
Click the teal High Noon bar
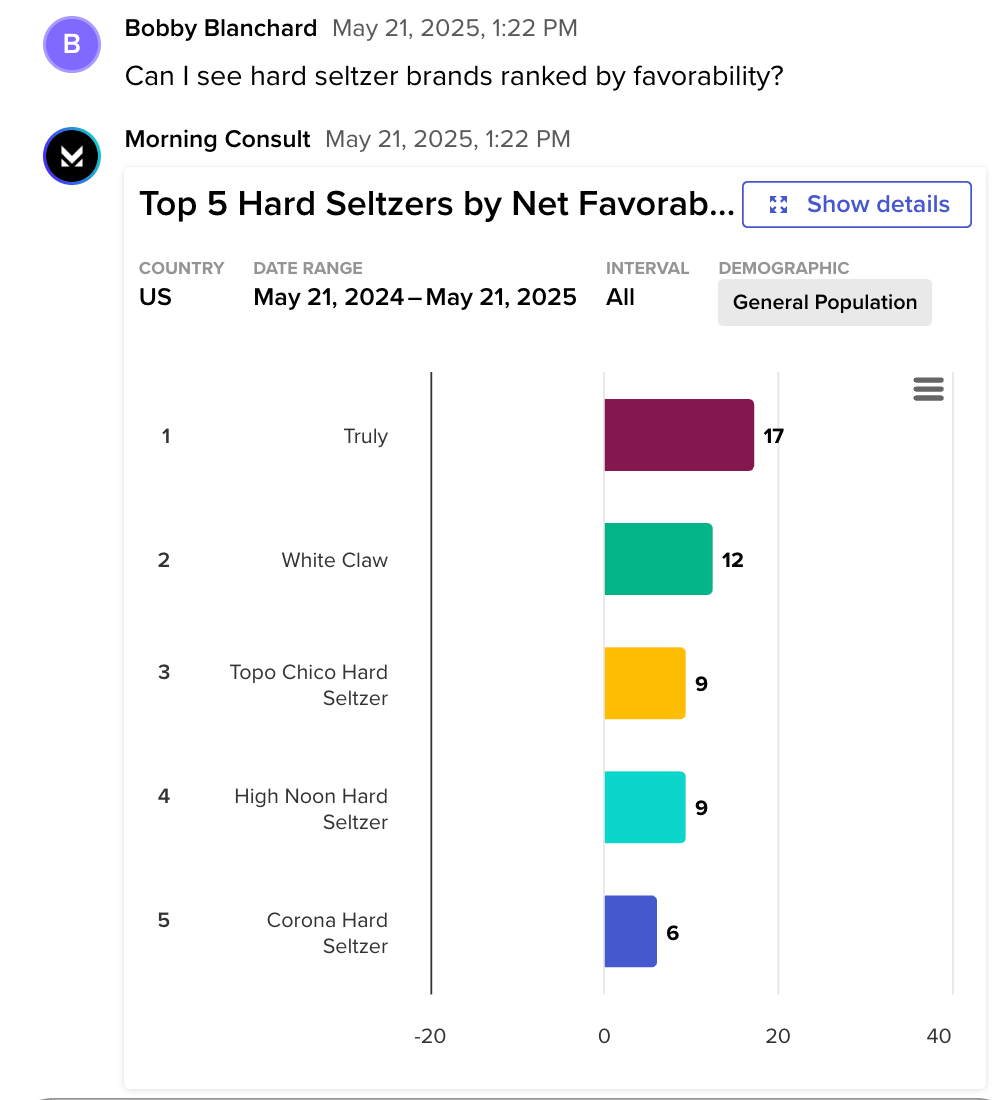click(644, 807)
